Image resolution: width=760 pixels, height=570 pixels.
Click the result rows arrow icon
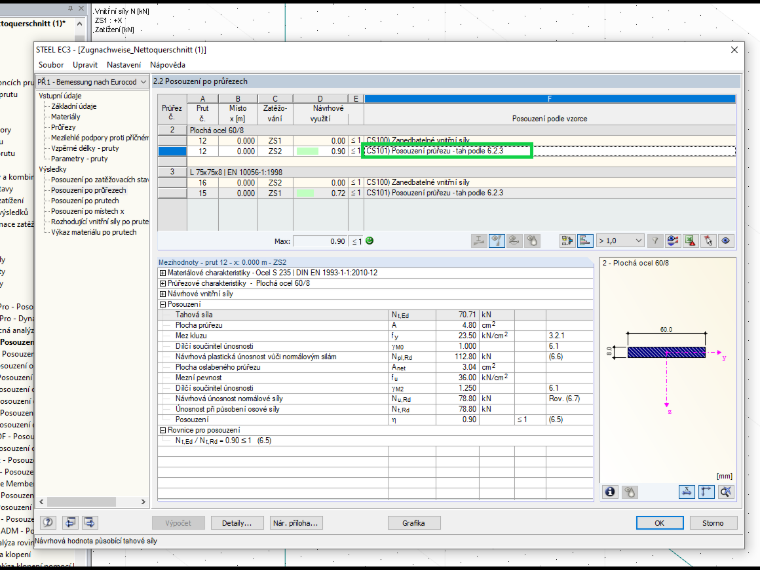pyautogui.click(x=567, y=240)
